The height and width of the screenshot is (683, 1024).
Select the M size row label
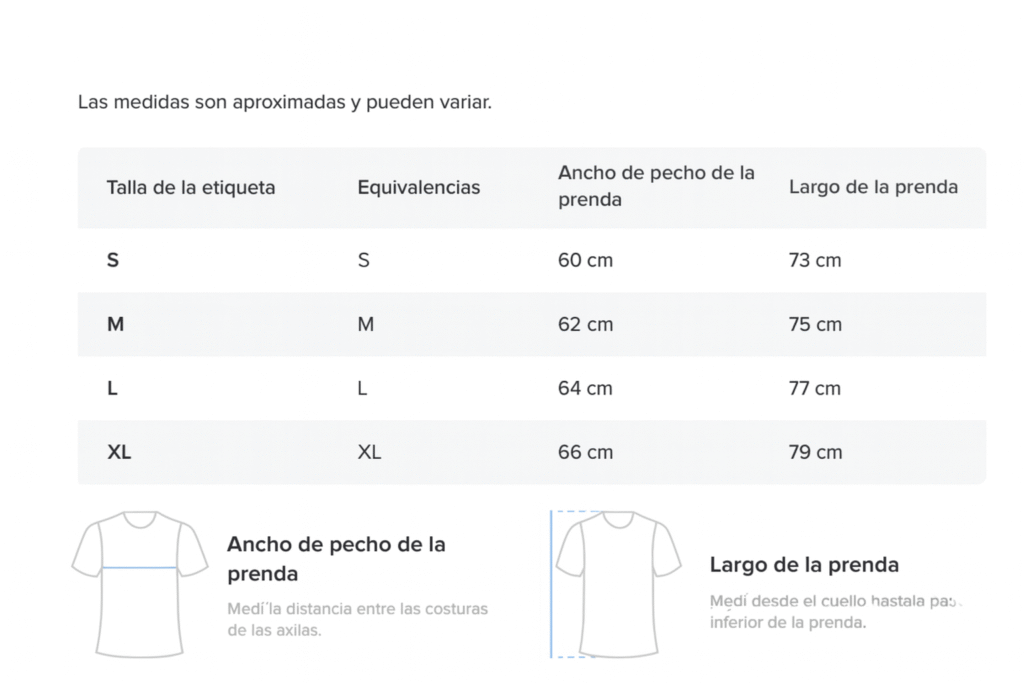(116, 324)
